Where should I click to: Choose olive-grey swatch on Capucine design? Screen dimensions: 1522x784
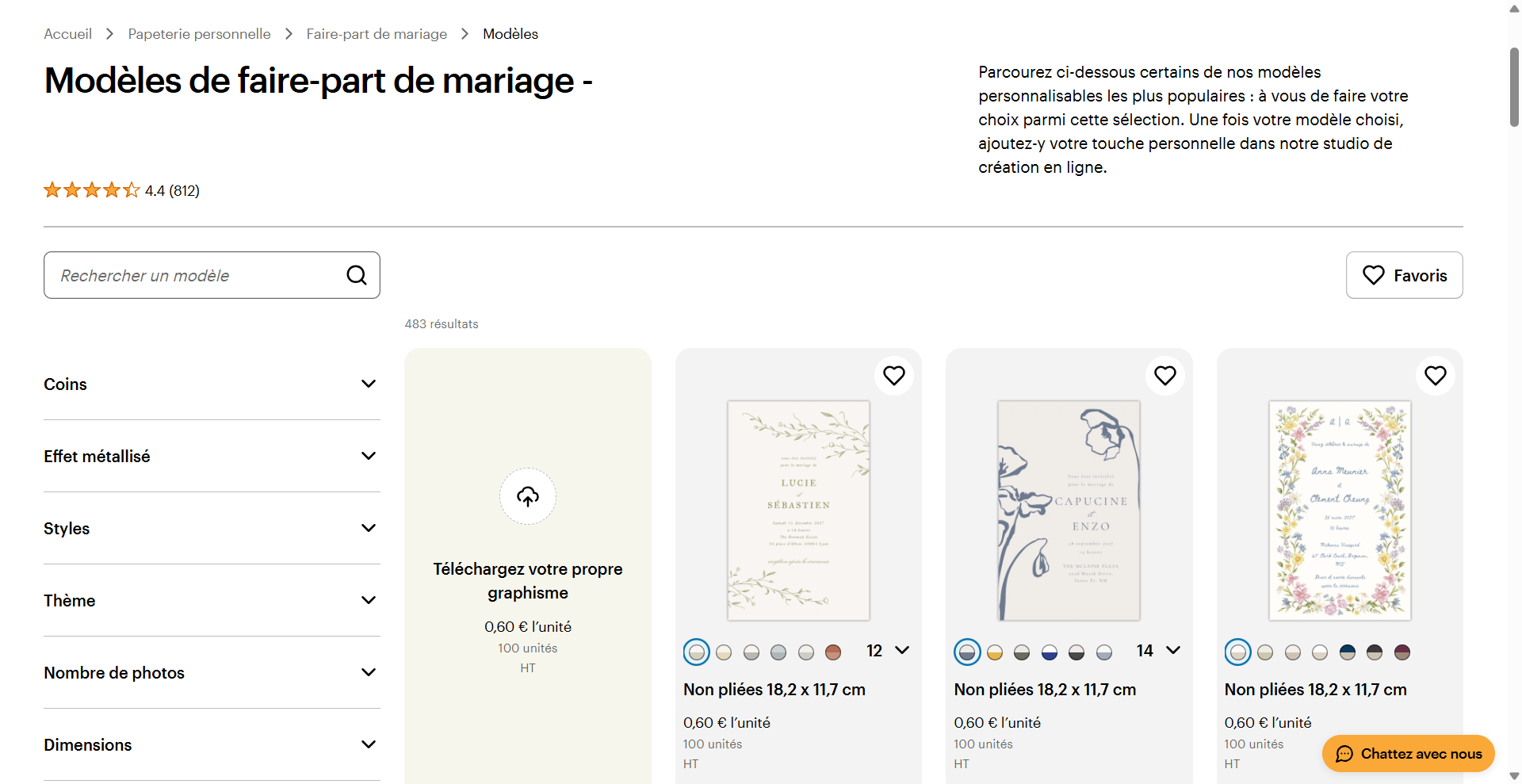tap(1022, 652)
